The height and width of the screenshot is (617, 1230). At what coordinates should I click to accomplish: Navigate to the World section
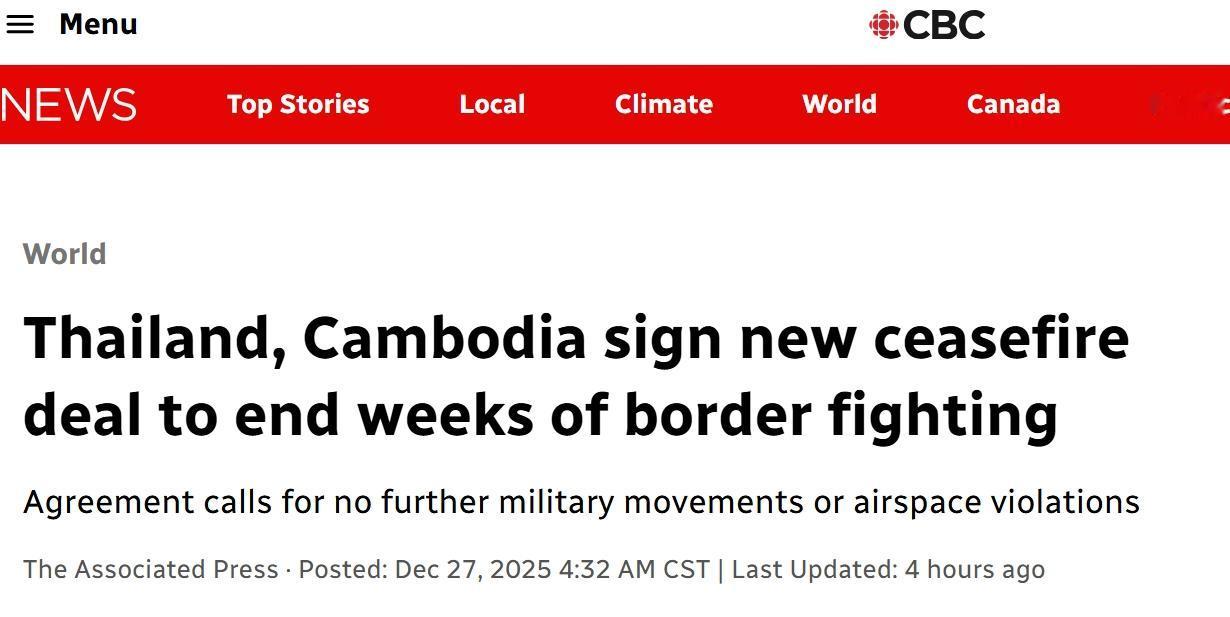(x=839, y=104)
